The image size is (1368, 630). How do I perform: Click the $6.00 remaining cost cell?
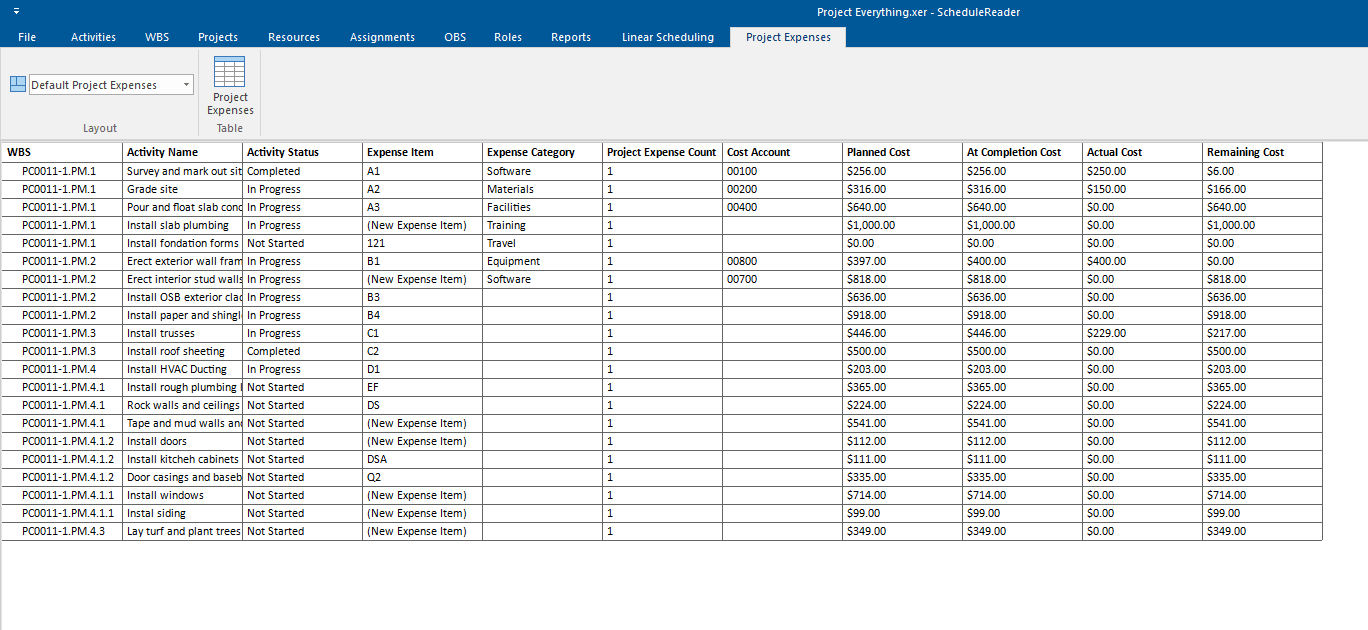1263,171
